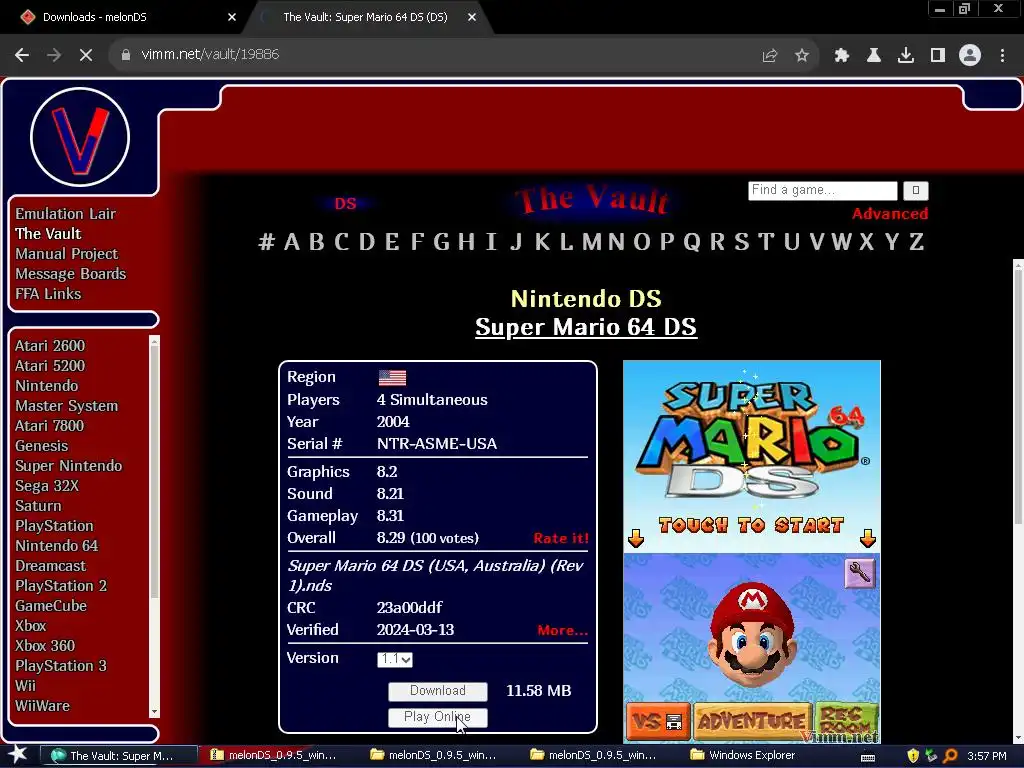Click the DS system label link
The height and width of the screenshot is (768, 1024).
345,203
